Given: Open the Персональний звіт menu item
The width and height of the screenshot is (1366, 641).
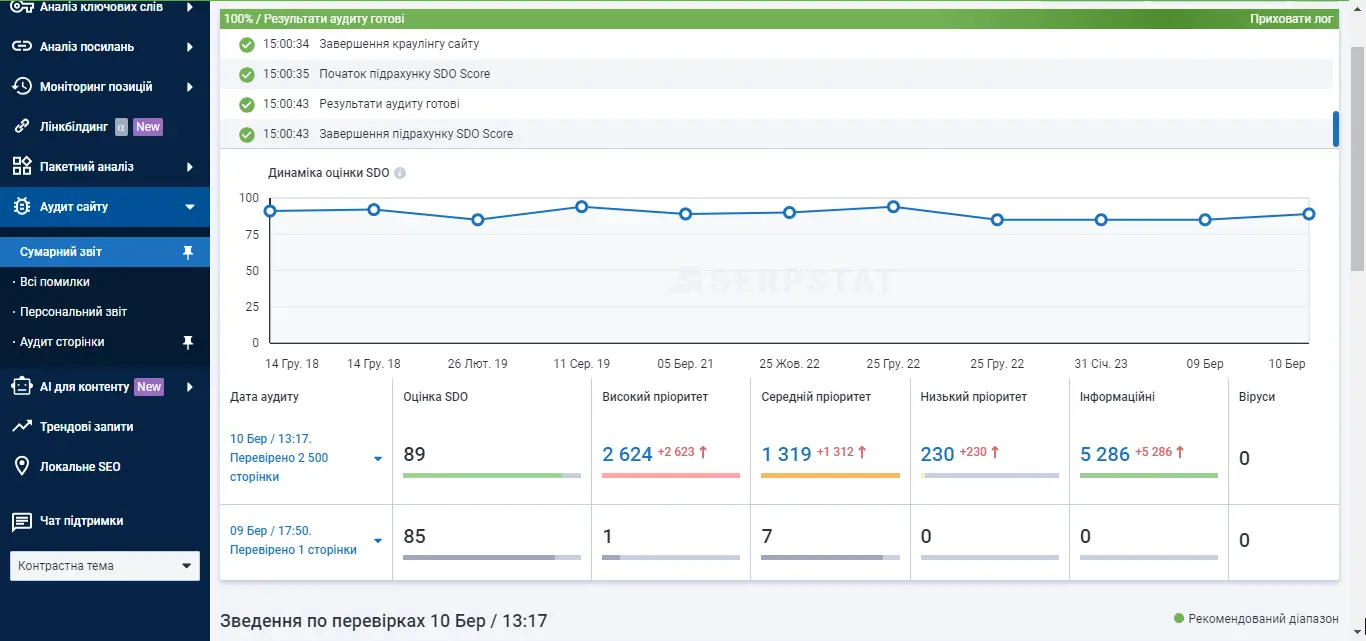Looking at the screenshot, I should coord(73,312).
